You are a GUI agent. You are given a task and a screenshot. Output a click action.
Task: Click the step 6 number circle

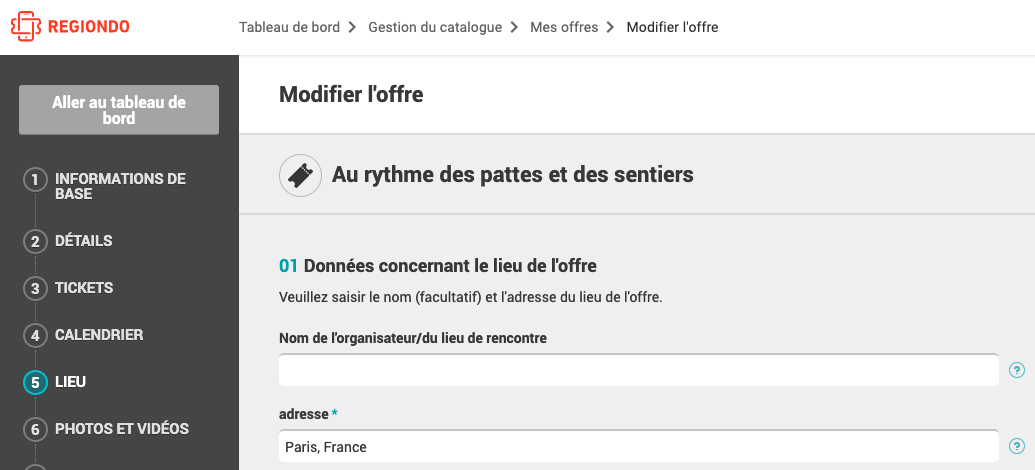coord(35,429)
